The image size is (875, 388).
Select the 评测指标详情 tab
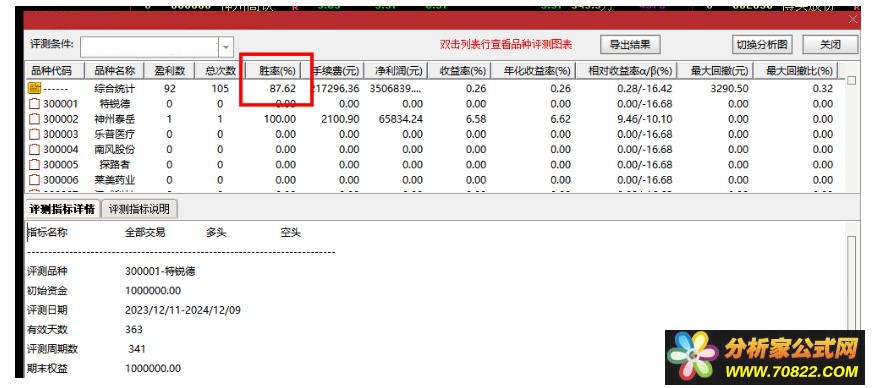pos(62,209)
